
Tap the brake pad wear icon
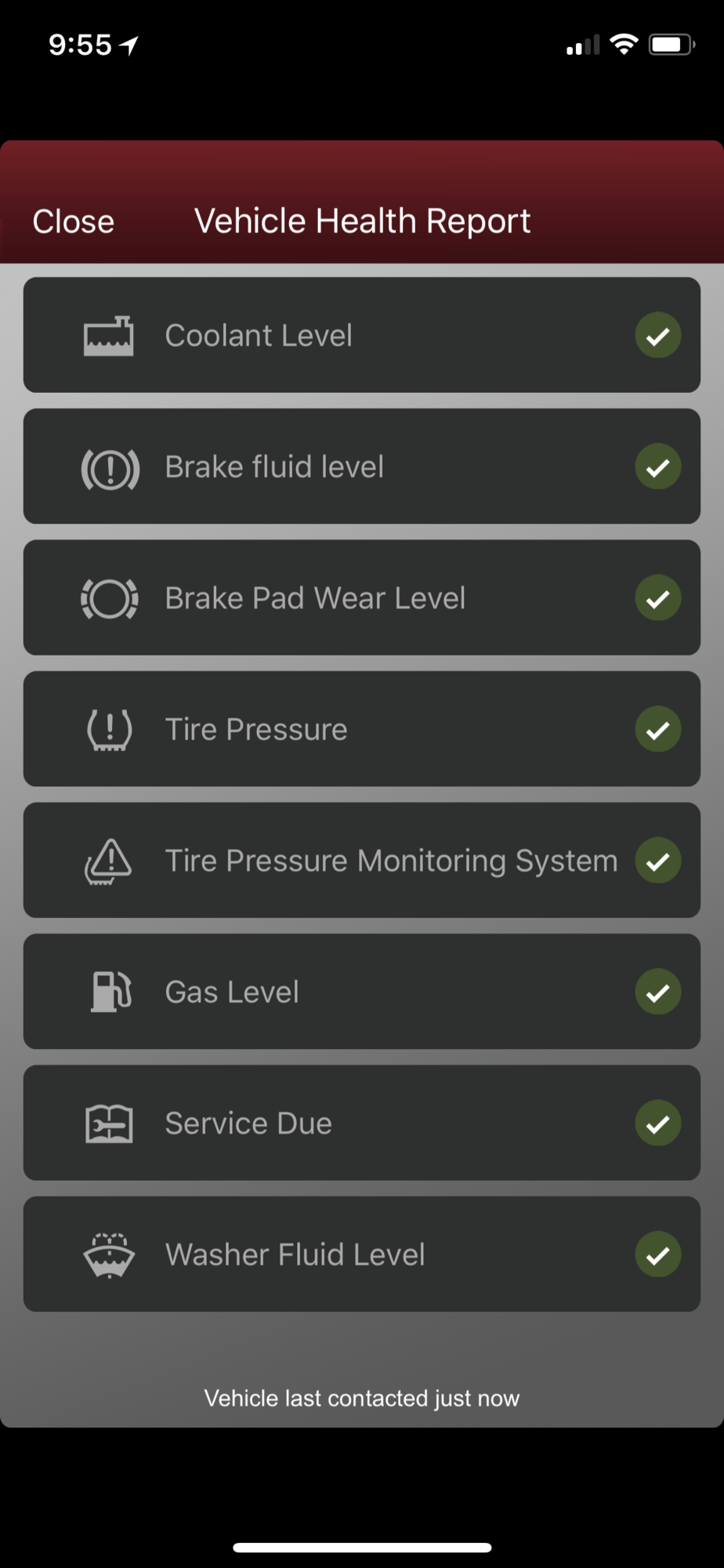pyautogui.click(x=110, y=599)
